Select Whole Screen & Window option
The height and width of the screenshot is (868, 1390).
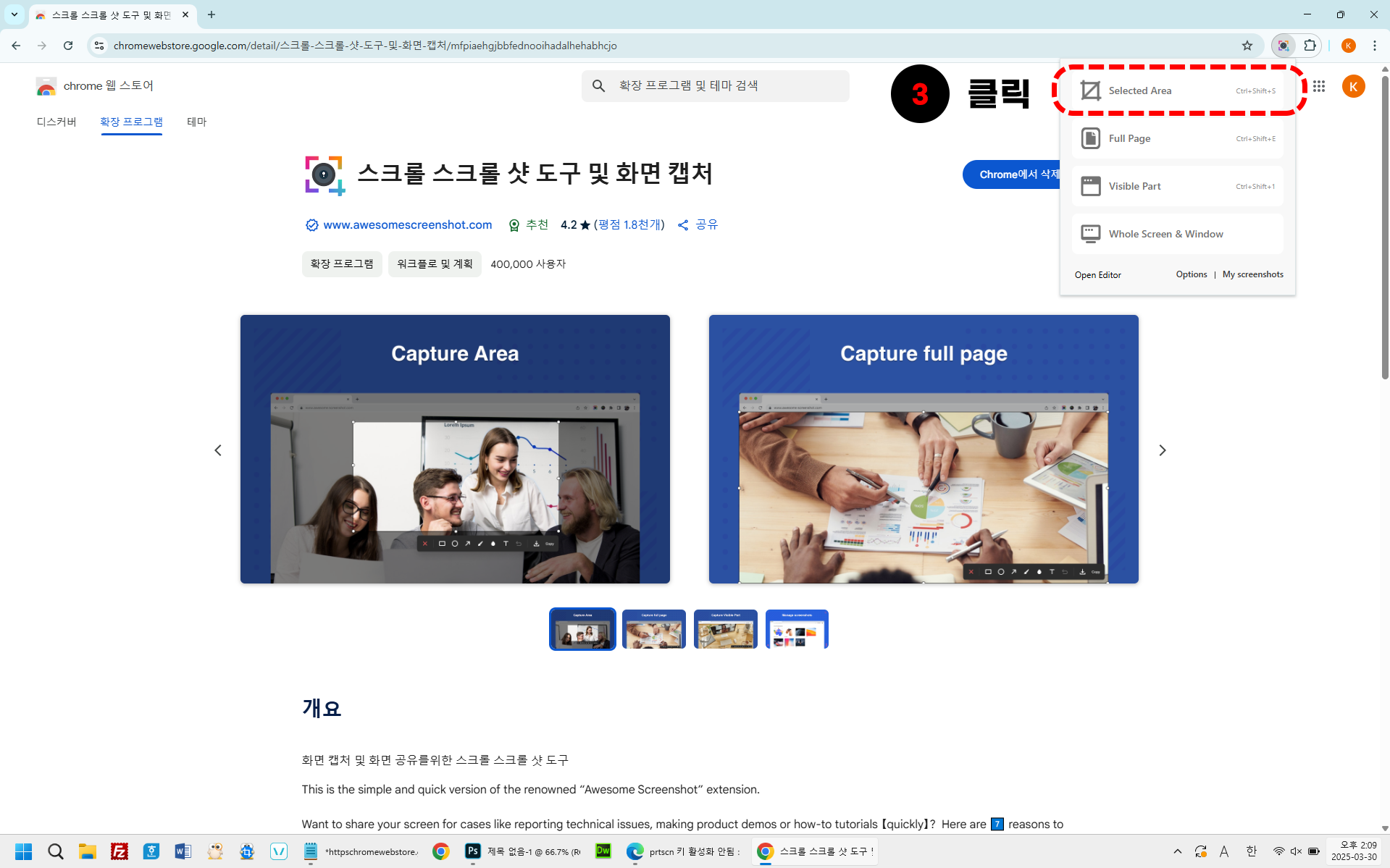1177,234
